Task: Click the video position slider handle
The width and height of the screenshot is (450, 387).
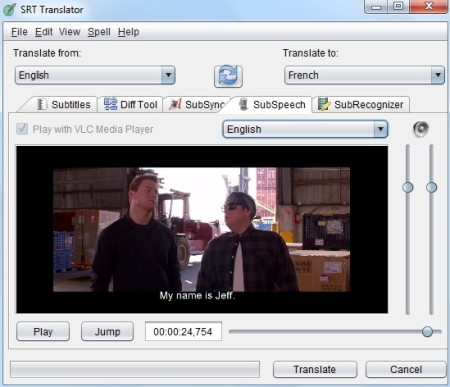Action: coord(427,332)
